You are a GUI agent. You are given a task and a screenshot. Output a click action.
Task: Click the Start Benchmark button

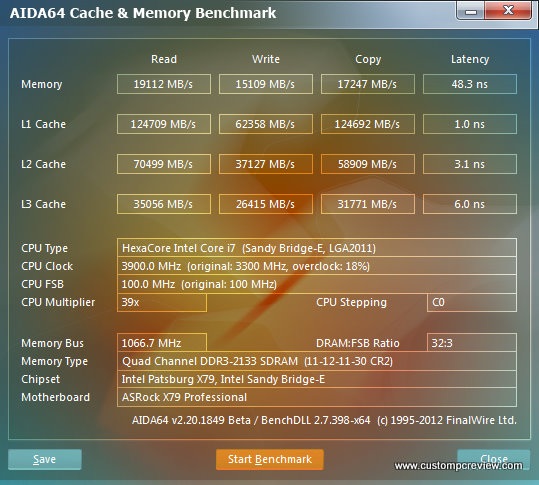click(x=270, y=459)
